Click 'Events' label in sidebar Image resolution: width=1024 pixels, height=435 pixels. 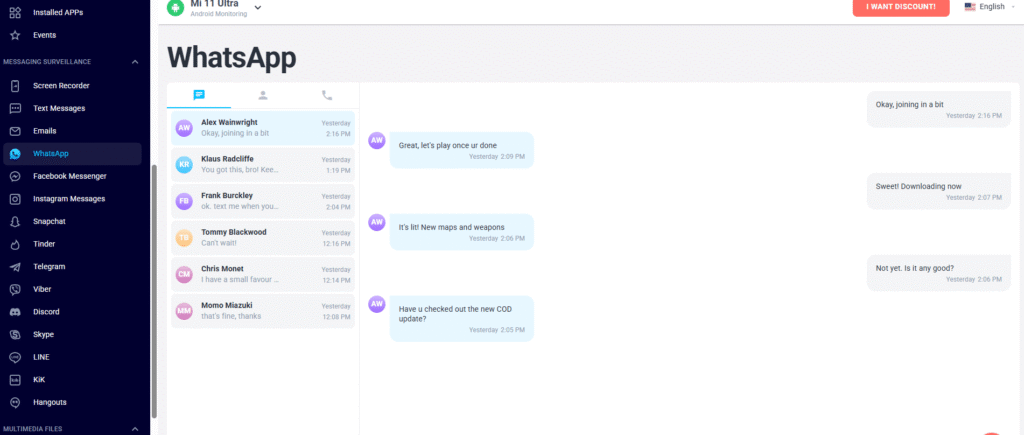[44, 35]
